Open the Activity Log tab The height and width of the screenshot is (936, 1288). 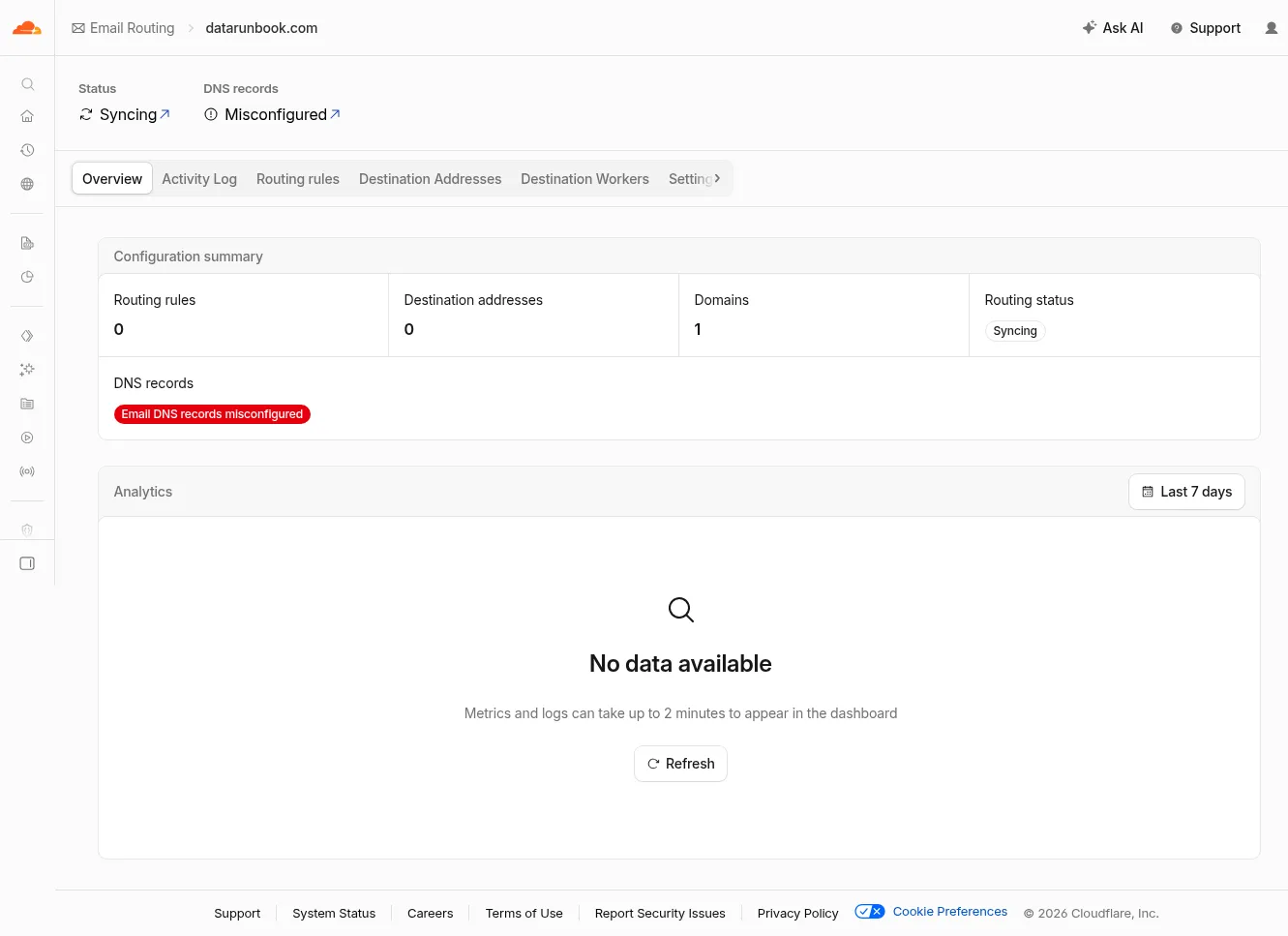[x=199, y=179]
